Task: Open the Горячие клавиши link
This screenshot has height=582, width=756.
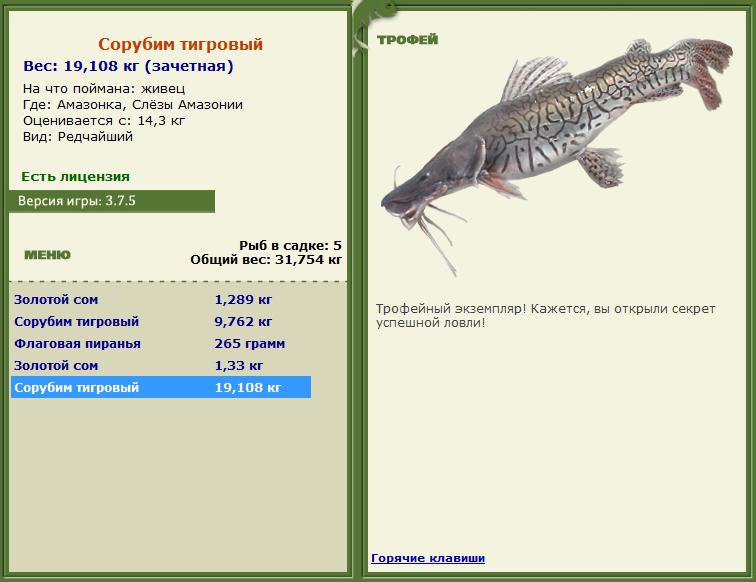Action: click(428, 558)
